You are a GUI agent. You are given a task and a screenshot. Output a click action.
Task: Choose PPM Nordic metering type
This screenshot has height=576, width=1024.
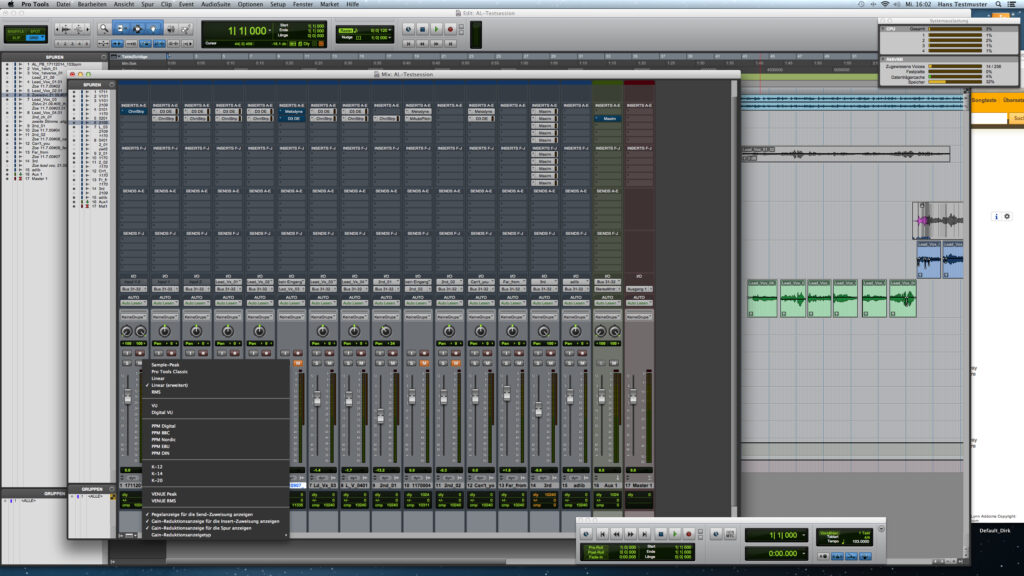pos(163,440)
